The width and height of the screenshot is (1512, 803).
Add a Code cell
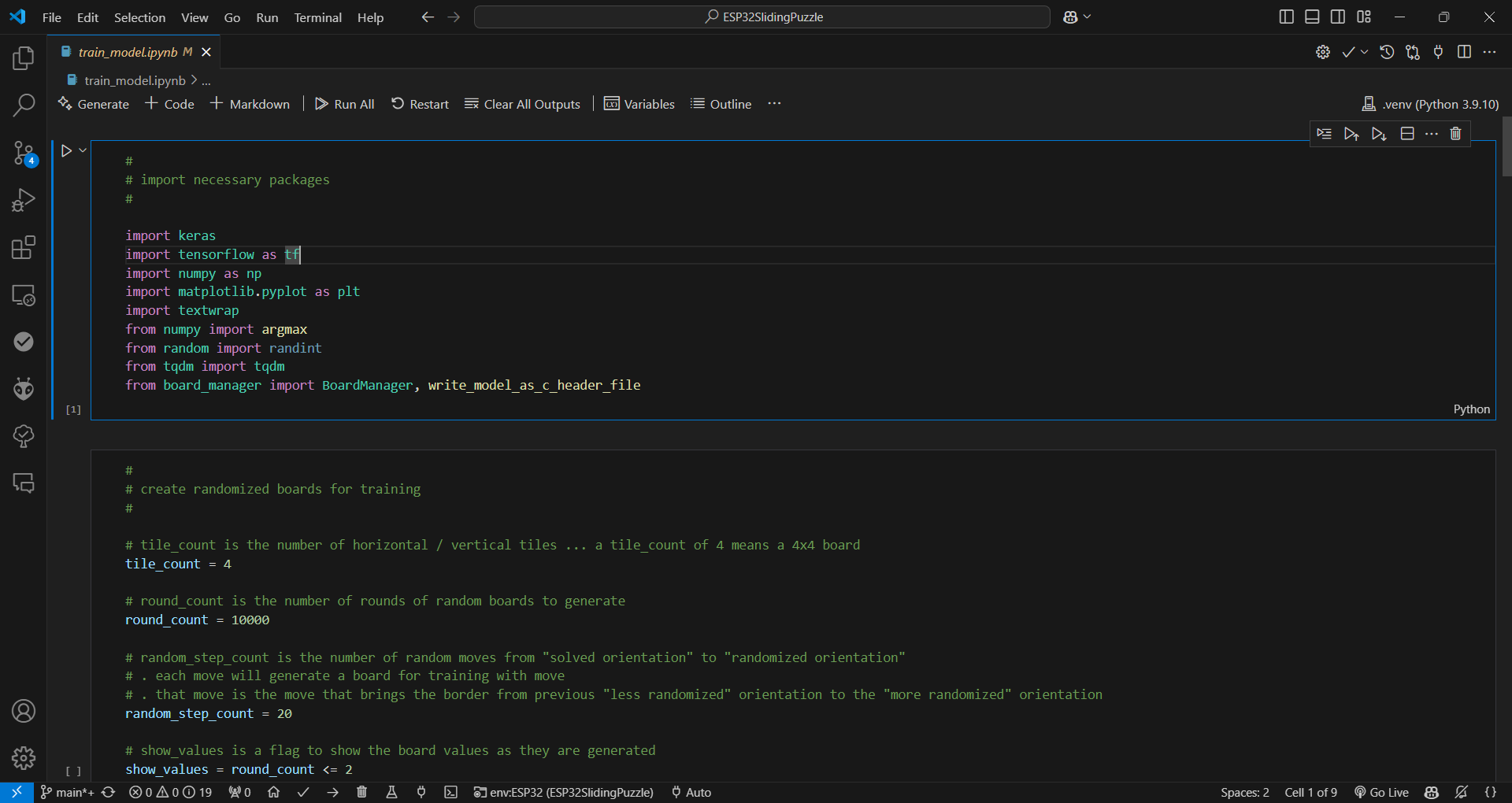click(169, 104)
